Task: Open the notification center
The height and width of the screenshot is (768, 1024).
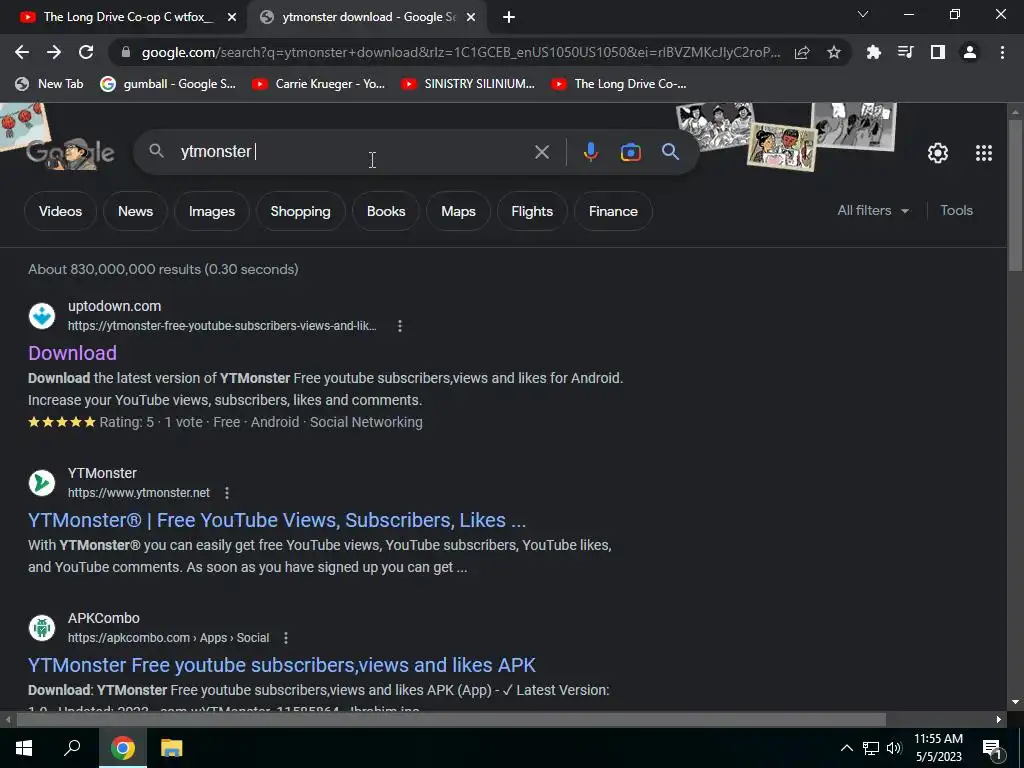Action: [992, 749]
